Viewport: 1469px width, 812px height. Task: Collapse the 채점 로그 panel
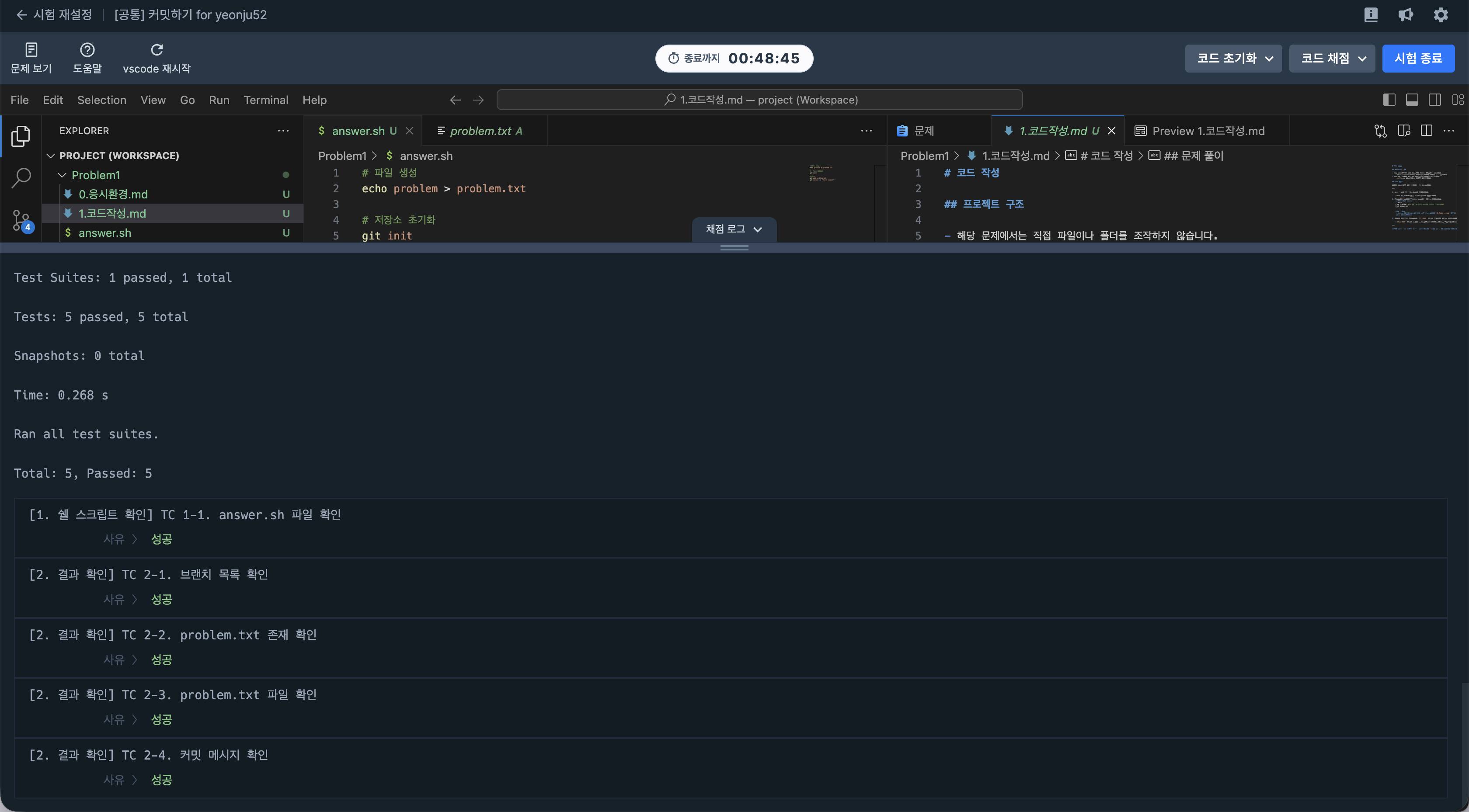coord(733,229)
